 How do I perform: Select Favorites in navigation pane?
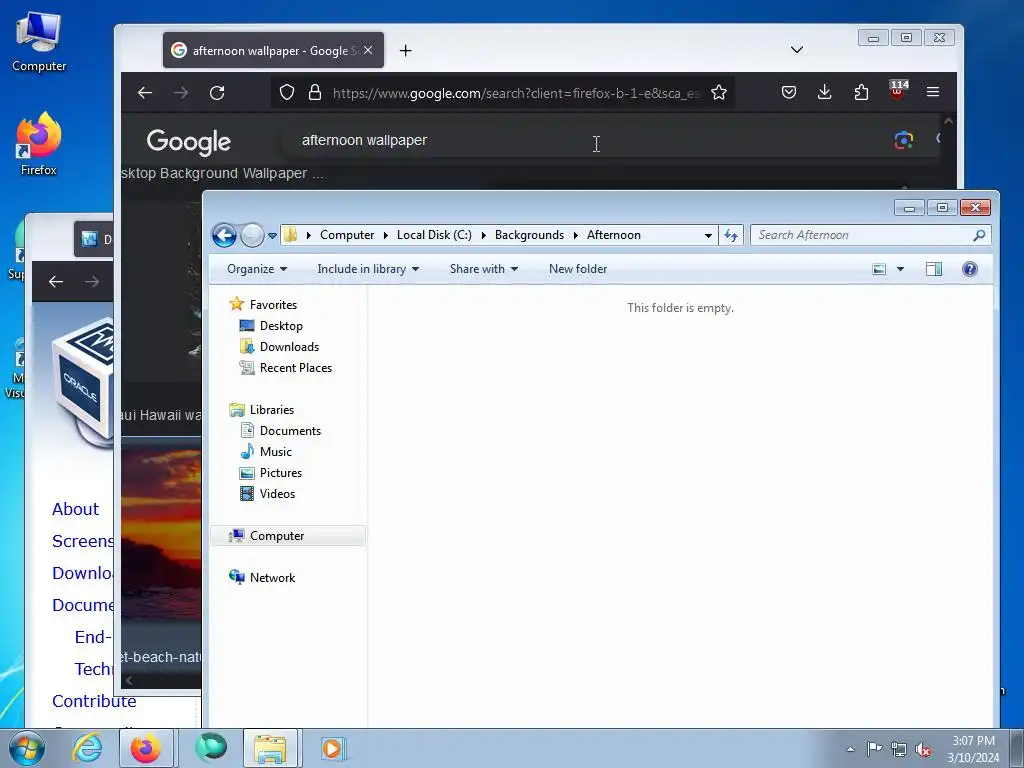(x=273, y=305)
